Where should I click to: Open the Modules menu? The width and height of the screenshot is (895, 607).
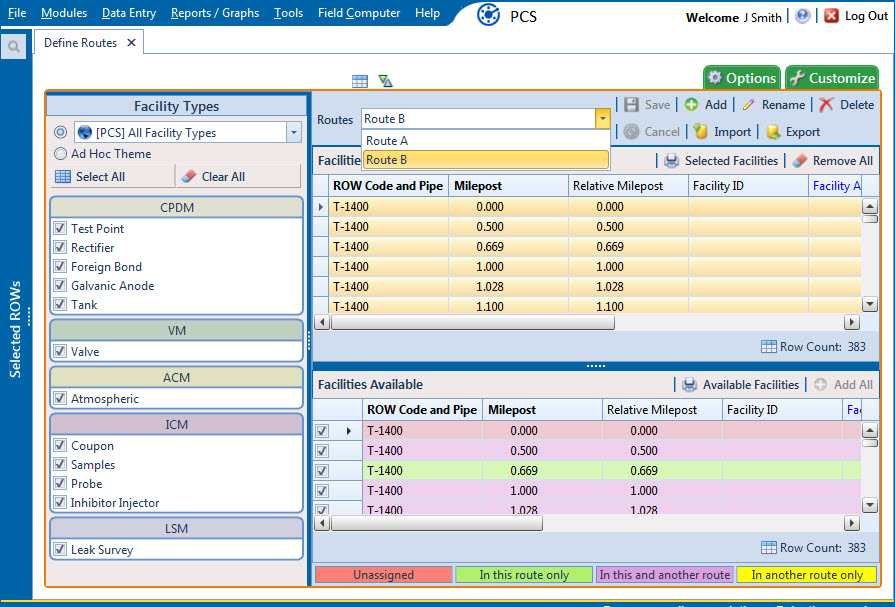pos(64,13)
